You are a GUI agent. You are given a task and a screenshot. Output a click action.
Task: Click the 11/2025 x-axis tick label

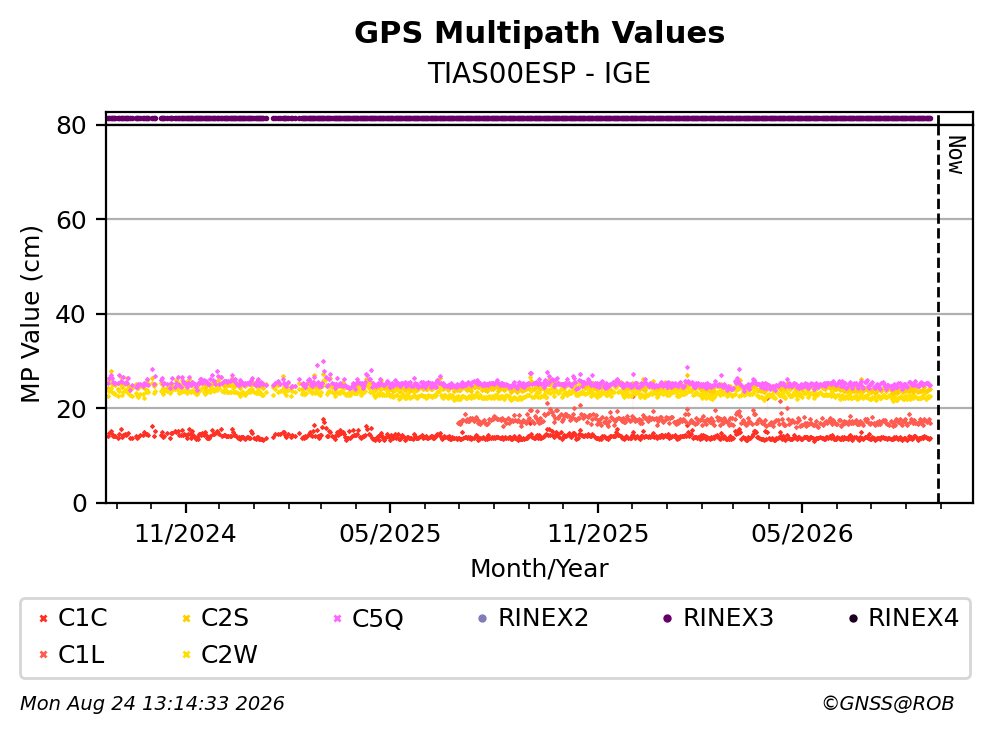click(x=598, y=534)
